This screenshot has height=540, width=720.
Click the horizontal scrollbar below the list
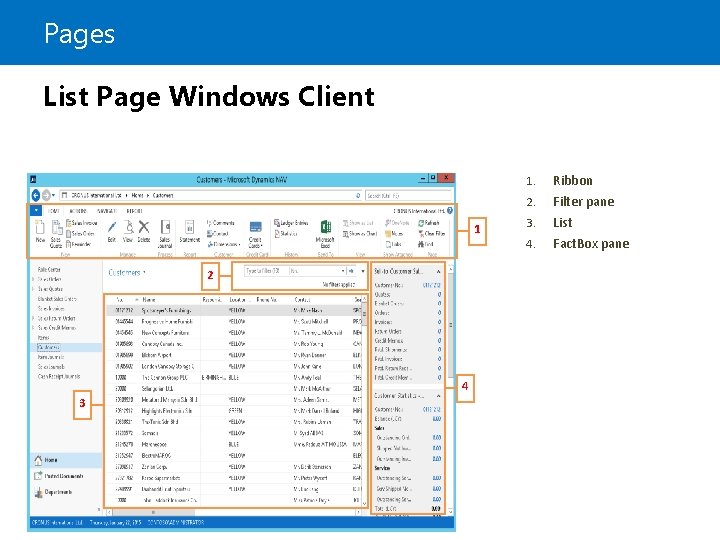pyautogui.click(x=233, y=512)
